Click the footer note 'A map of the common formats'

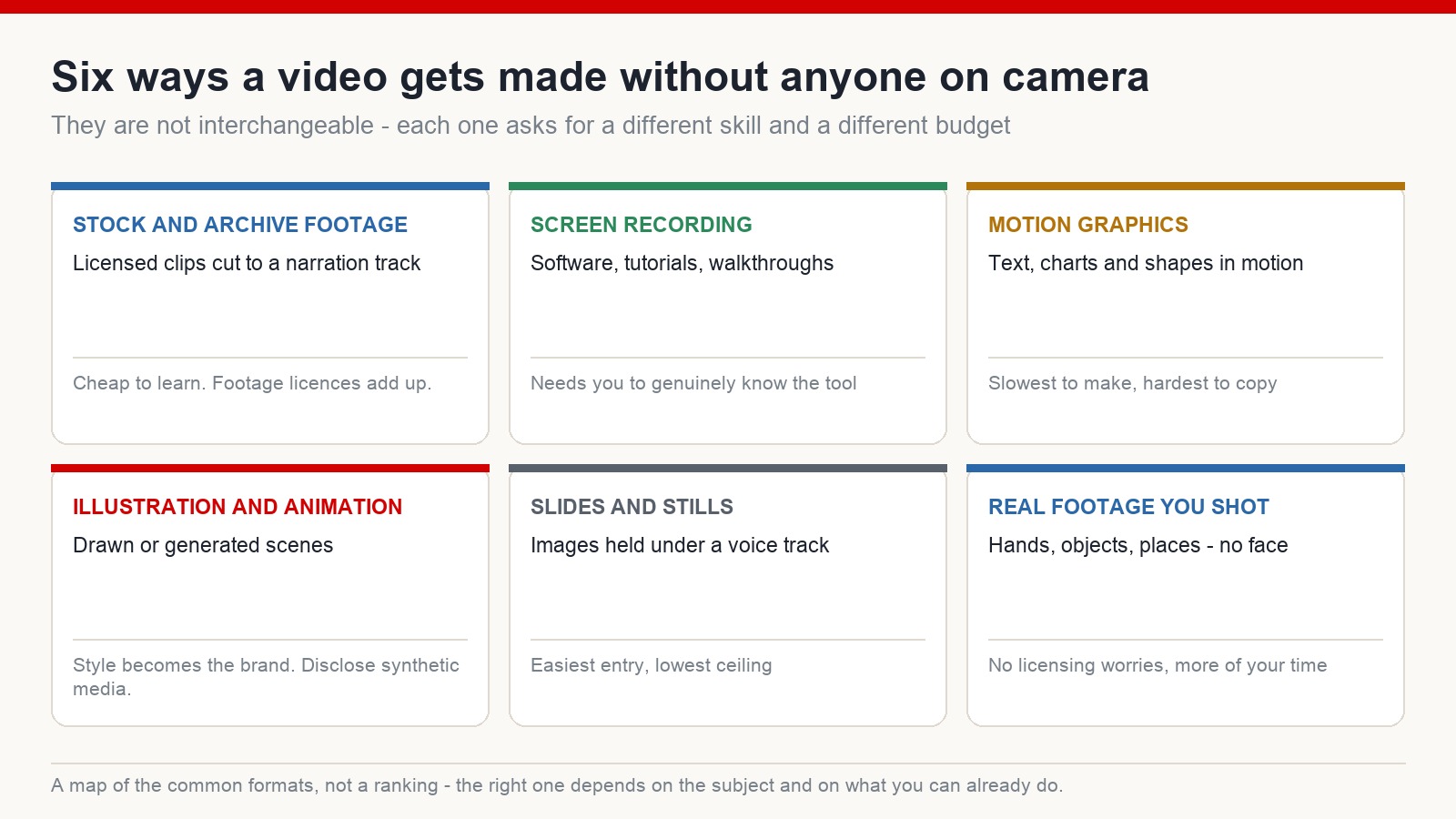(557, 785)
